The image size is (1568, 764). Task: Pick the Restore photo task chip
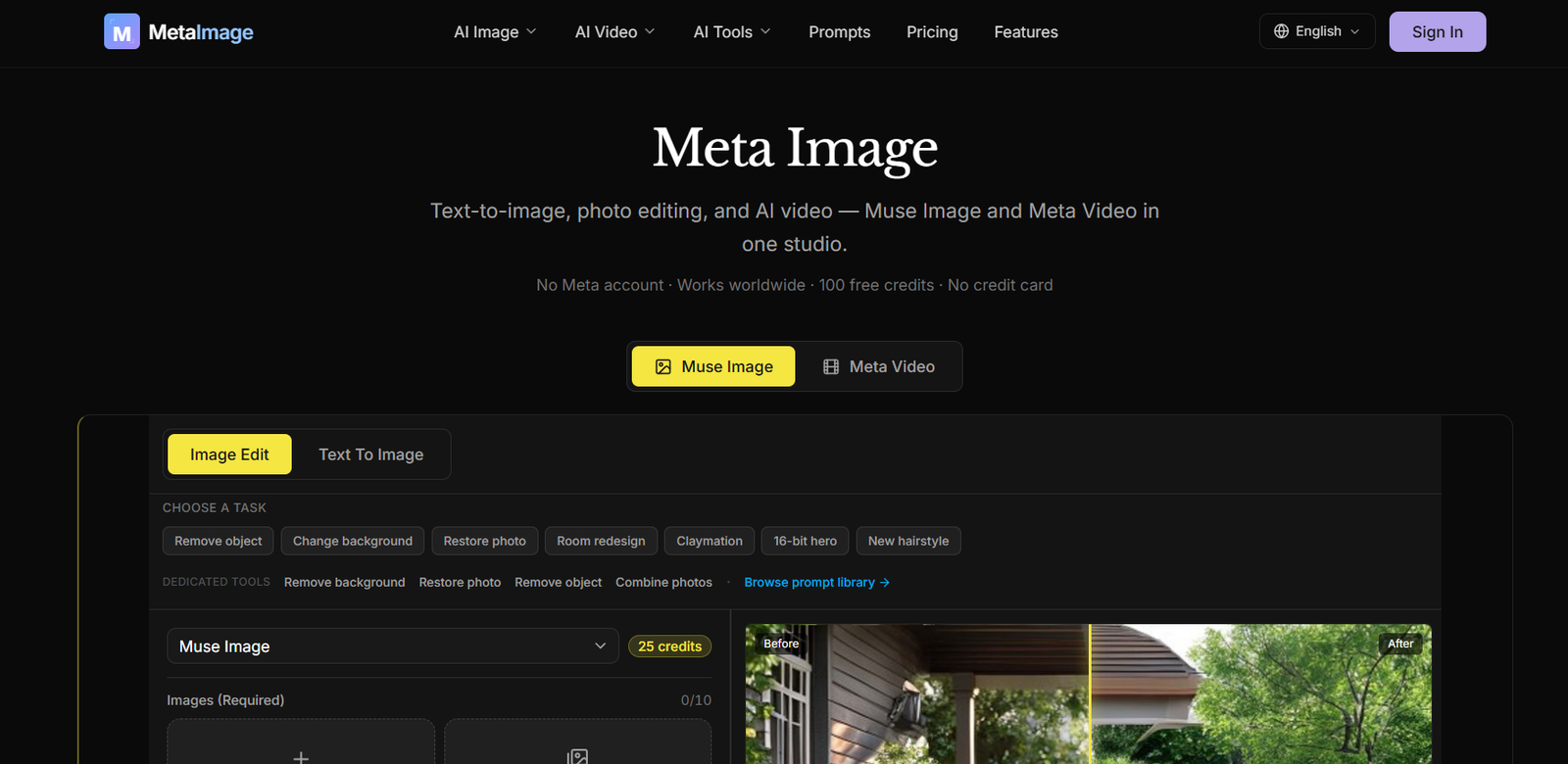(x=485, y=541)
